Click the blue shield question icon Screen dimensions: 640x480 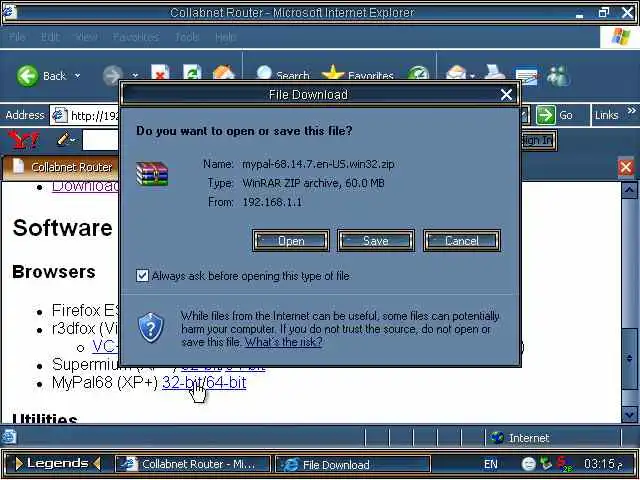click(151, 327)
